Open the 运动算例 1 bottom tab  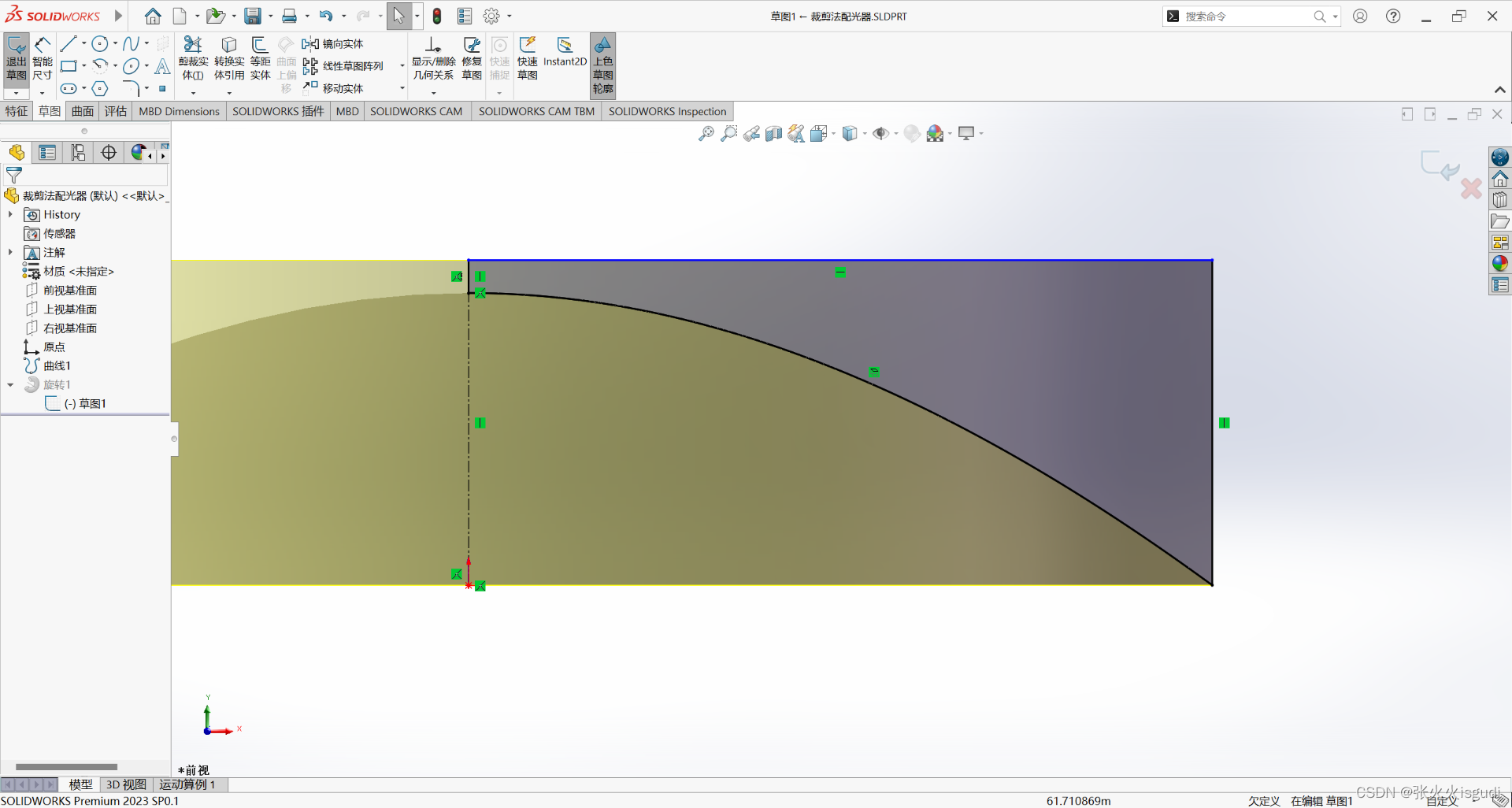click(x=187, y=784)
